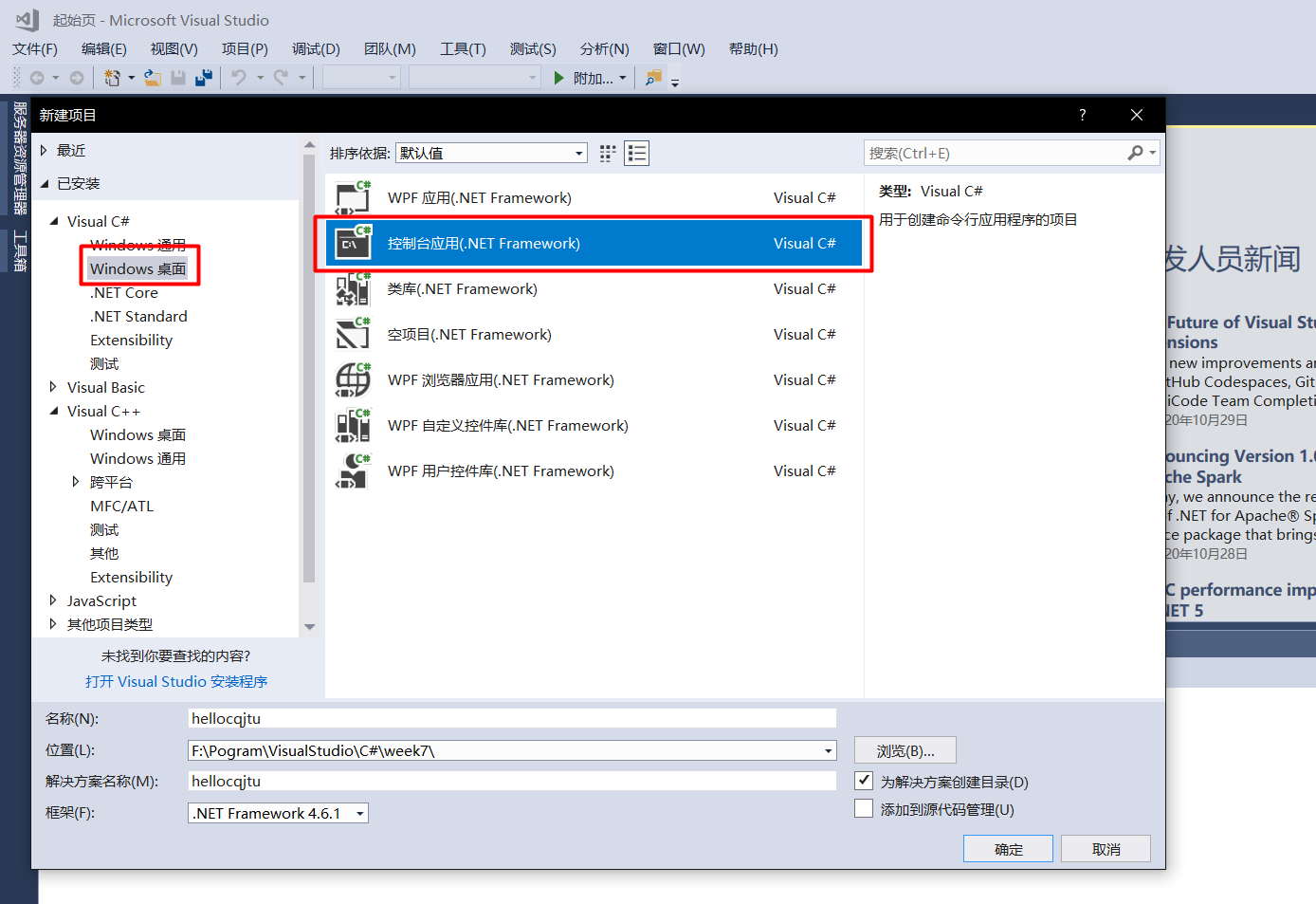Click the scroll down arrow of tree panel
The image size is (1316, 904).
tap(309, 627)
